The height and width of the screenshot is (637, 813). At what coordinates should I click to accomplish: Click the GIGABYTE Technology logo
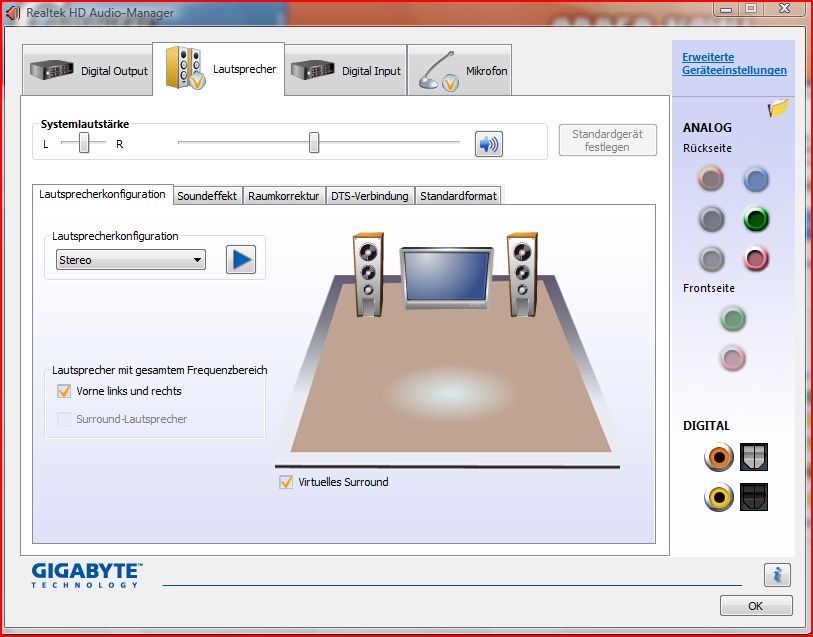click(x=86, y=575)
